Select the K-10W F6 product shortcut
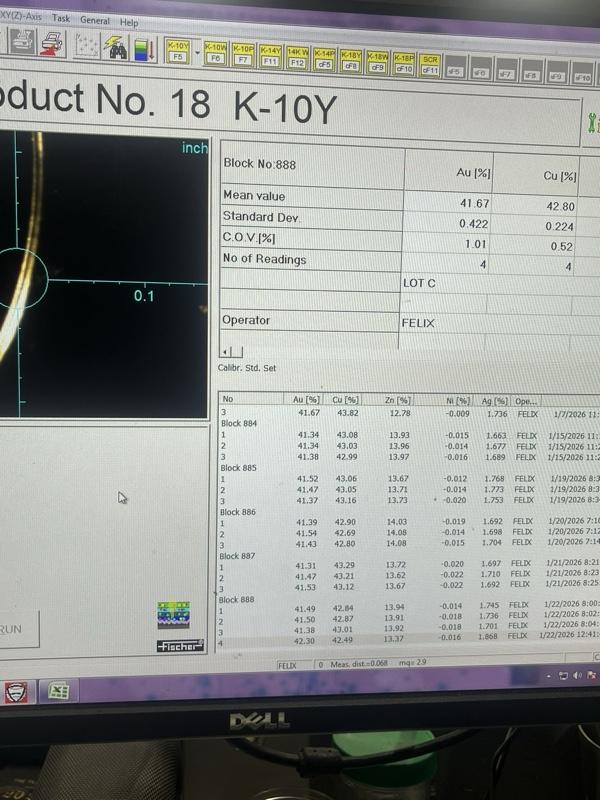This screenshot has width=600, height=800. (x=215, y=53)
